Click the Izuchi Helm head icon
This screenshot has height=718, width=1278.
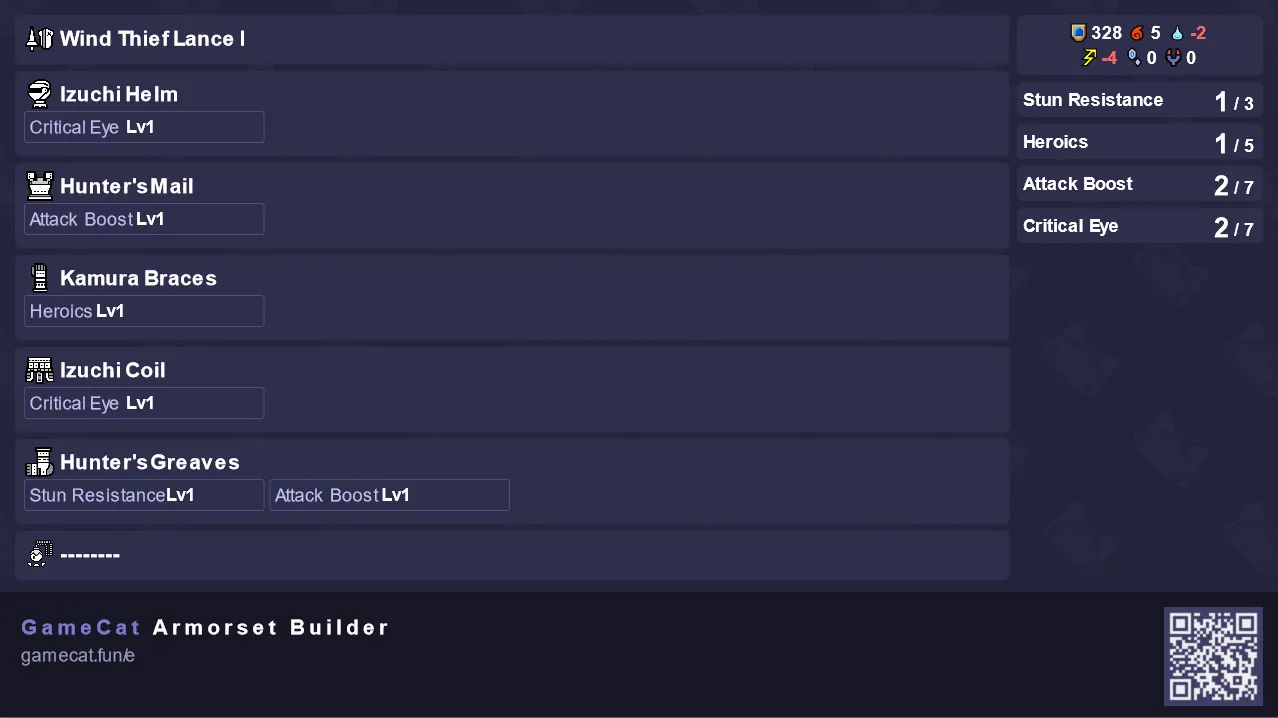click(39, 94)
